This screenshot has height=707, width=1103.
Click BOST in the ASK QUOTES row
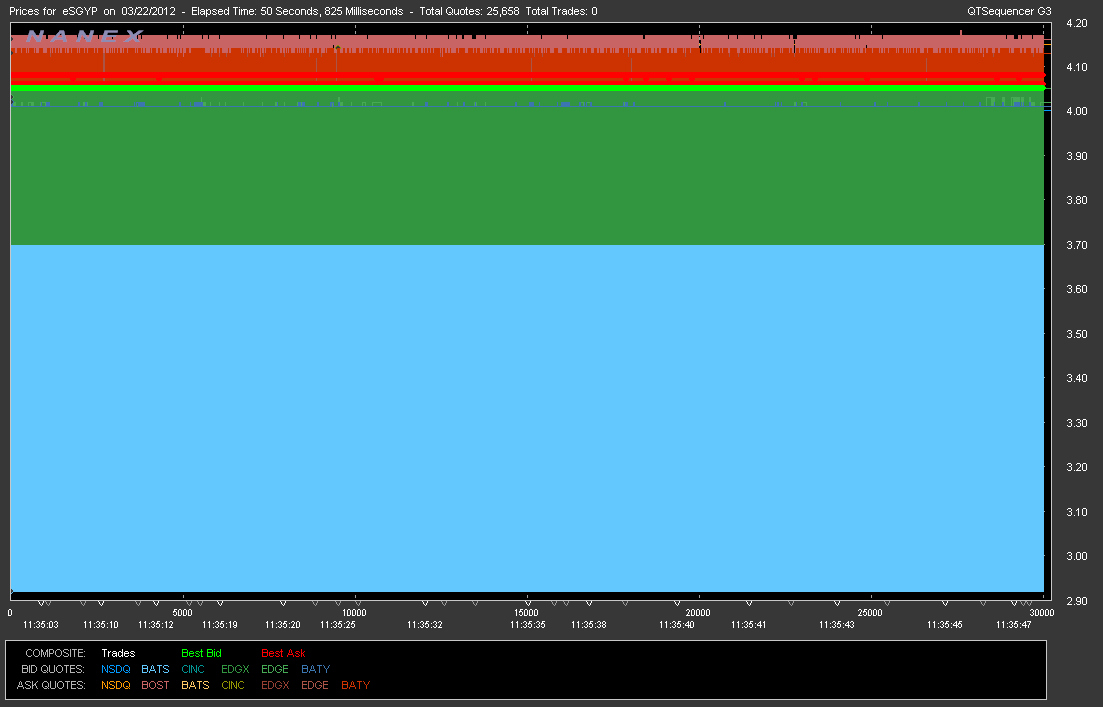click(x=155, y=685)
